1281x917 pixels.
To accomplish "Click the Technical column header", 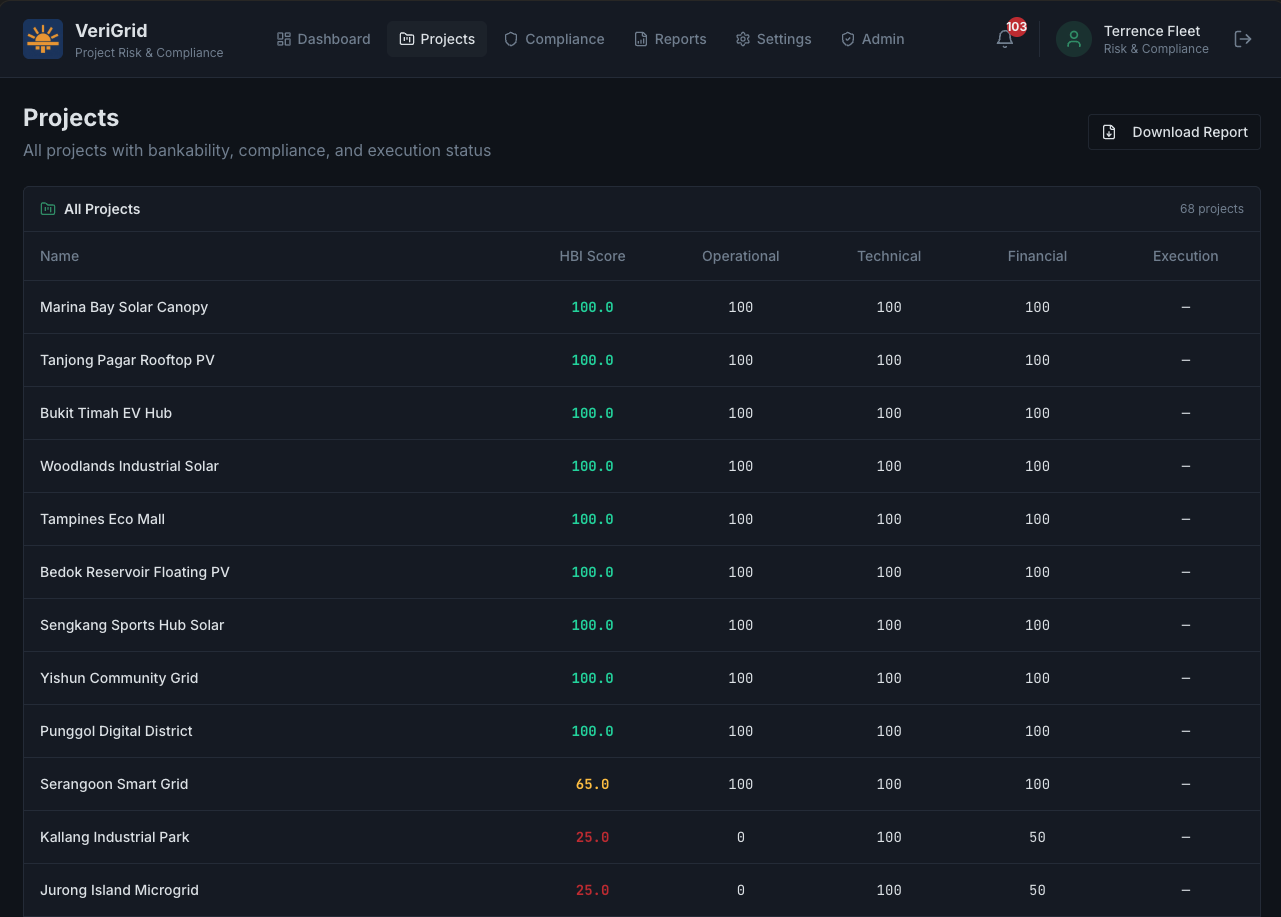I will point(889,256).
